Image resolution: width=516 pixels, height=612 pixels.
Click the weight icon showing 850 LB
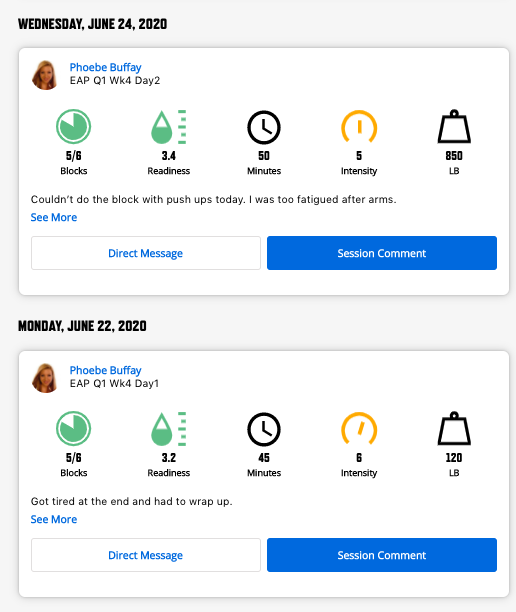click(x=454, y=126)
